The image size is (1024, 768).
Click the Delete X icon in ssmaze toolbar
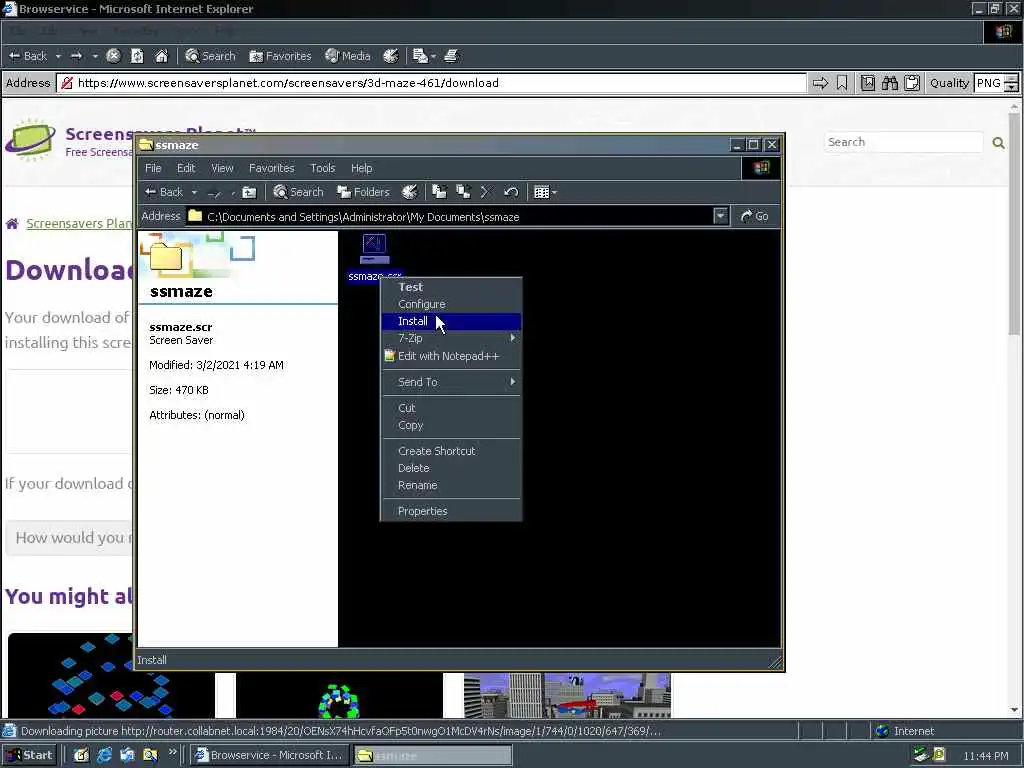pyautogui.click(x=486, y=192)
